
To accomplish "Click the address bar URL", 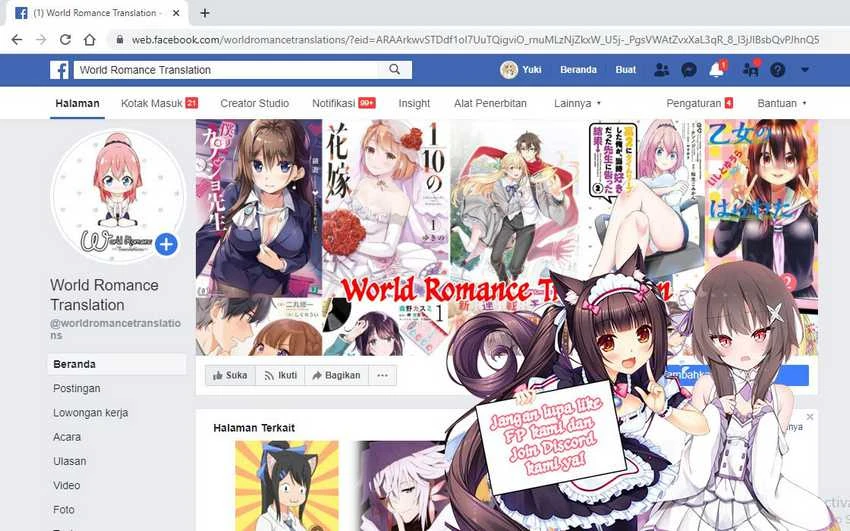I will pyautogui.click(x=475, y=40).
